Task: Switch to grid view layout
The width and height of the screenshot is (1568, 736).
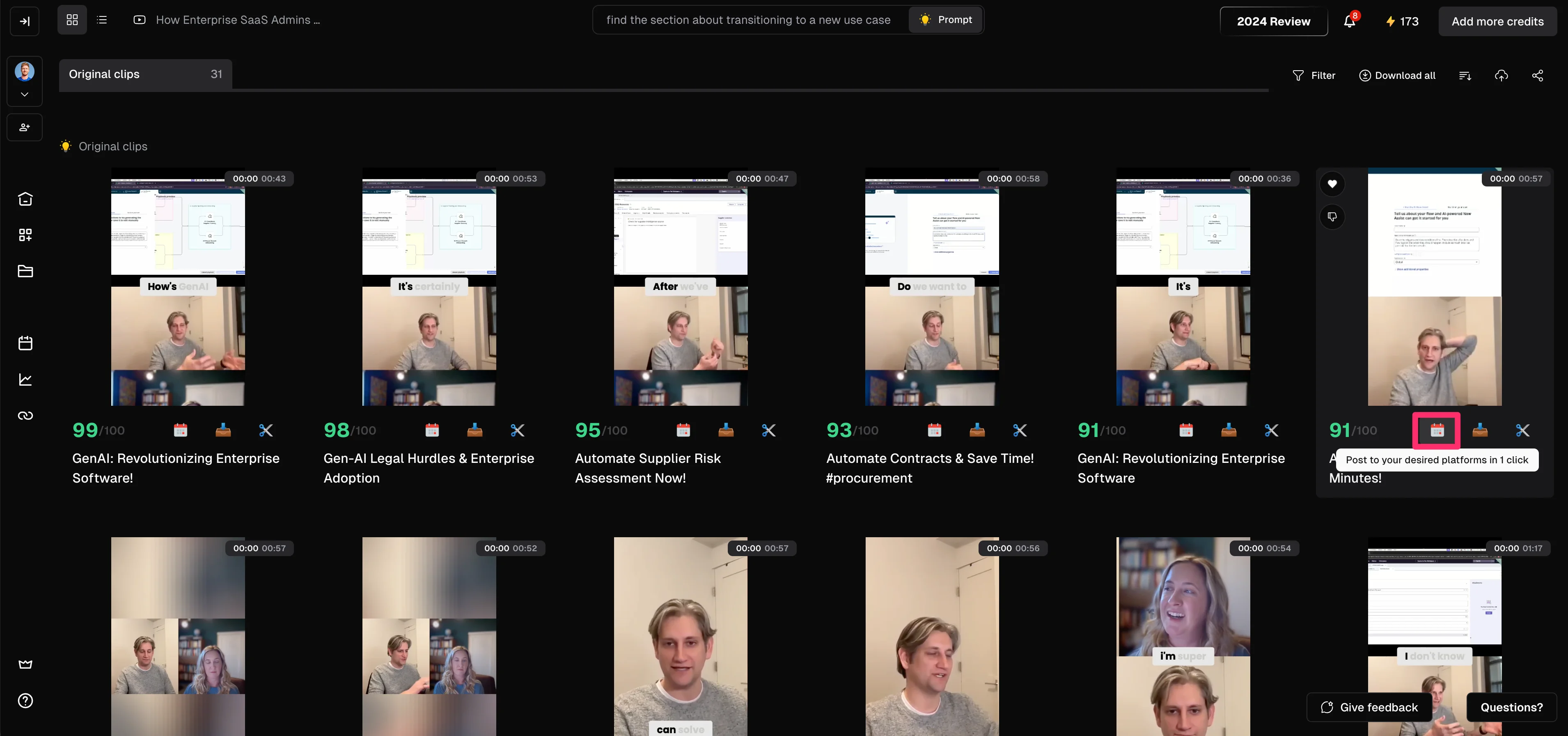Action: (72, 20)
